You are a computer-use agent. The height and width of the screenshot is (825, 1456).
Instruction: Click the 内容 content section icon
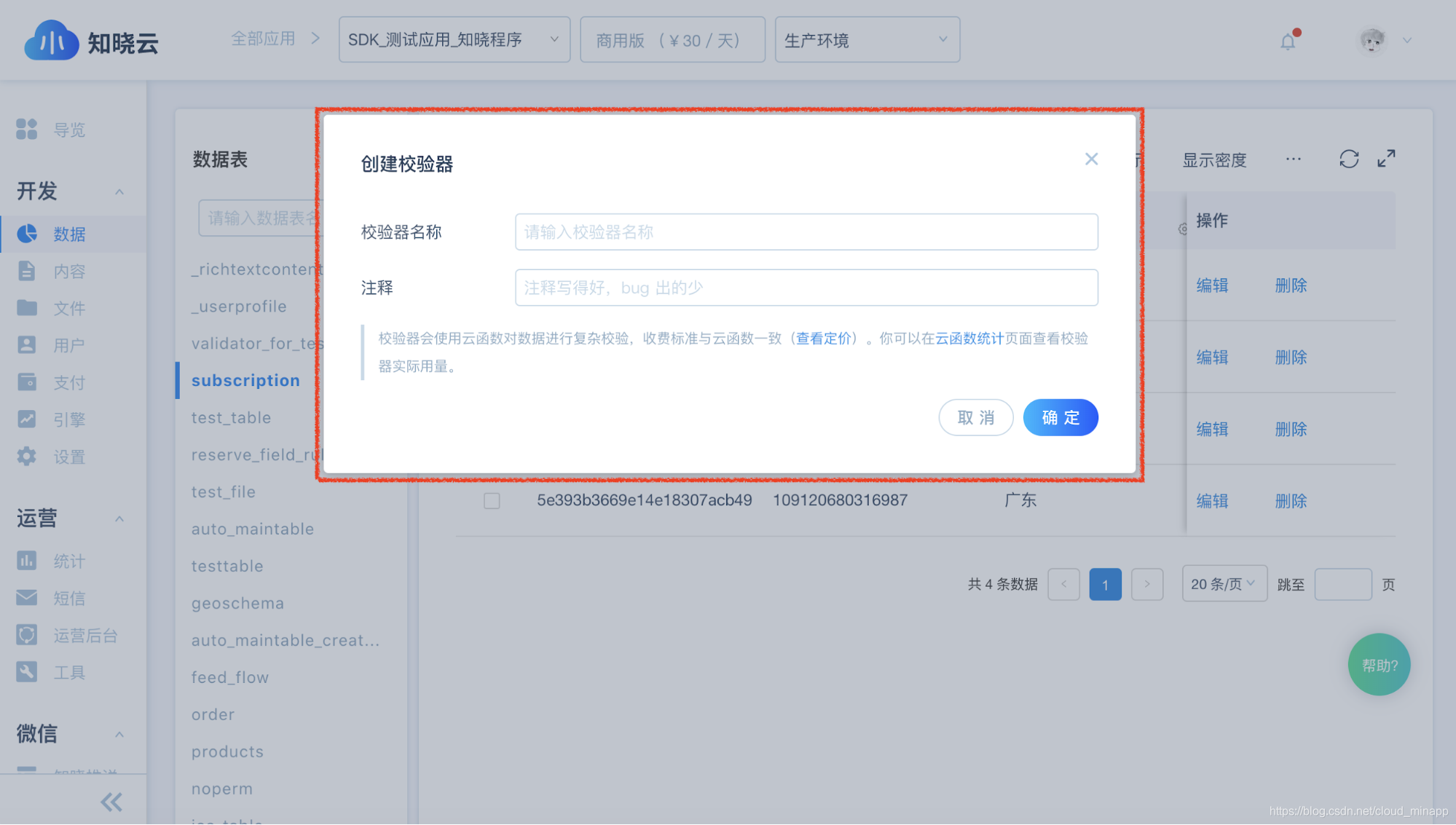pyautogui.click(x=27, y=271)
